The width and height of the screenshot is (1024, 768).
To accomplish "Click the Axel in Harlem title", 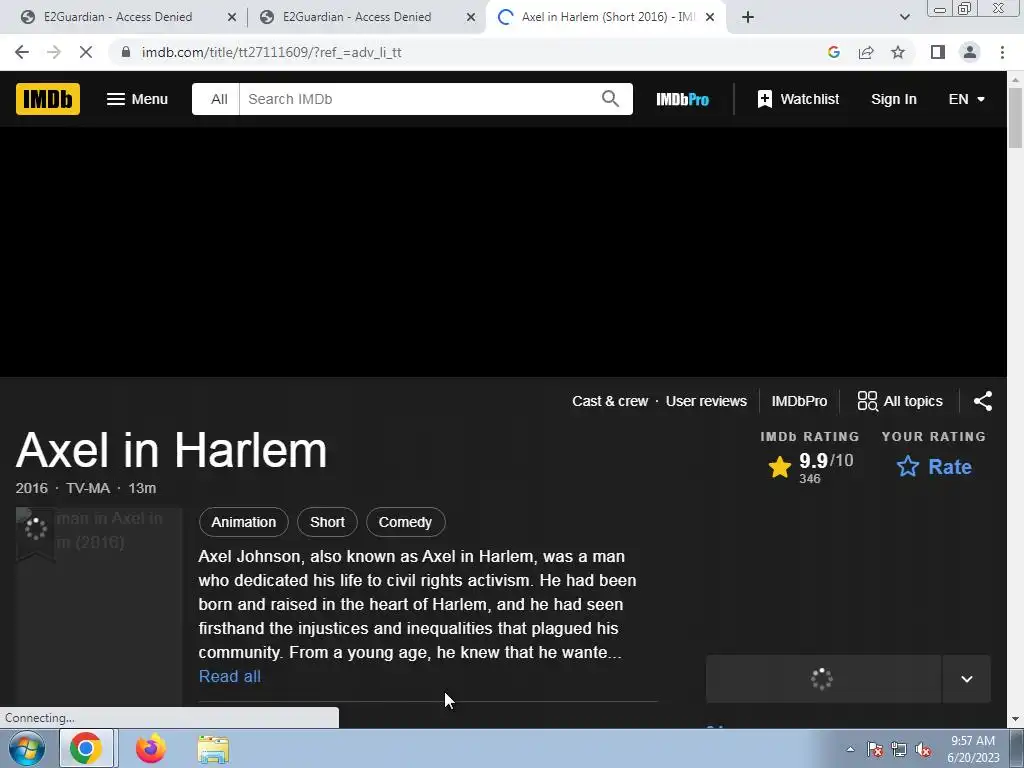I will click(171, 451).
